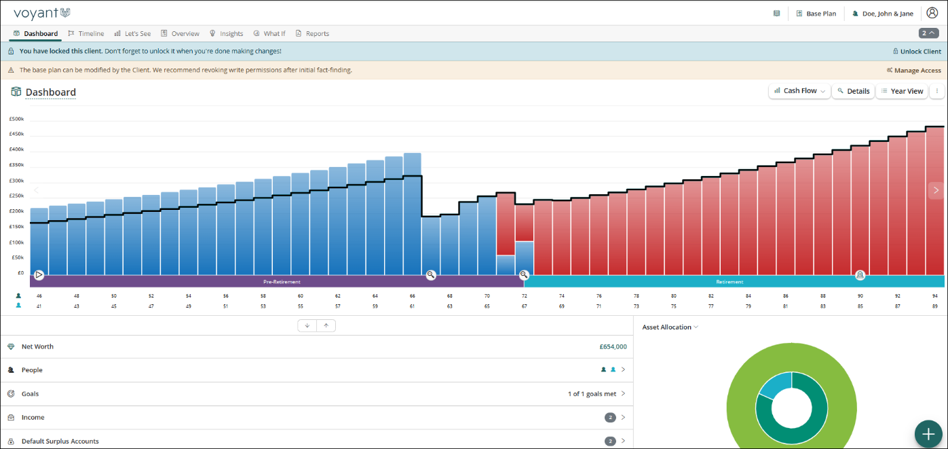Viewport: 948px width, 449px height.
Task: Click the user account profile icon
Action: (932, 13)
